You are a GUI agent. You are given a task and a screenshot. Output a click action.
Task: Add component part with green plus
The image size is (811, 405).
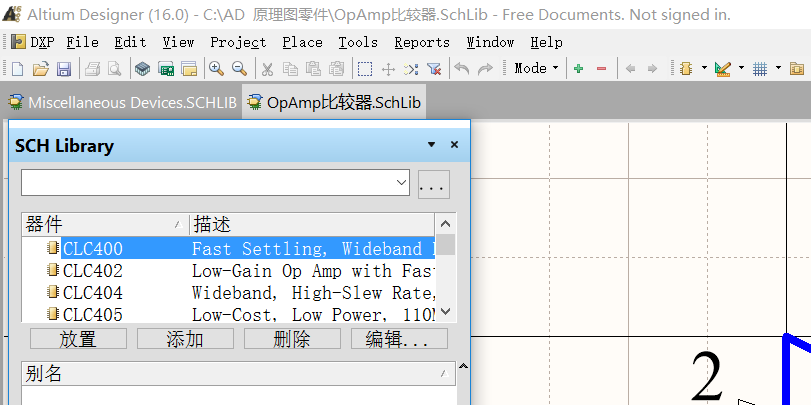(x=579, y=69)
